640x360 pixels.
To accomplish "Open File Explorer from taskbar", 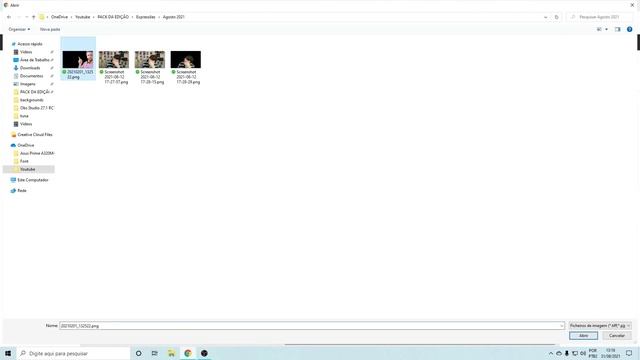I will [x=171, y=353].
